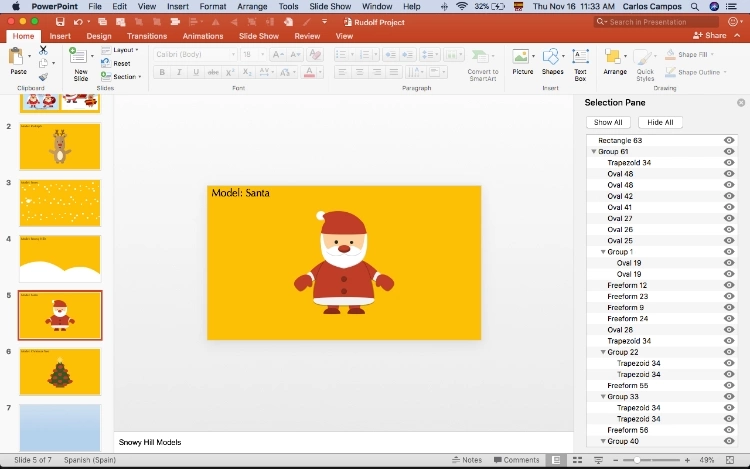The width and height of the screenshot is (750, 469).
Task: Switch to Slide Sorter view in status bar
Action: [x=576, y=460]
